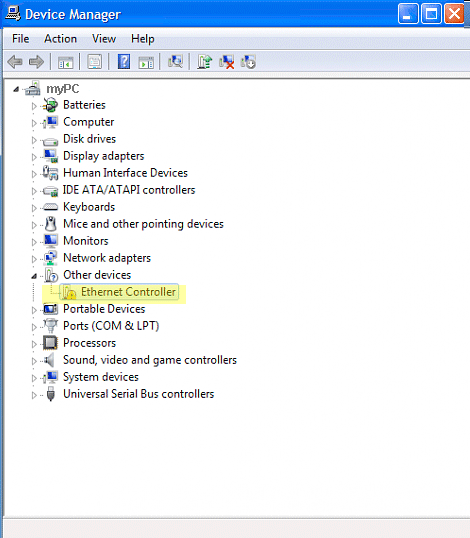Click the Processors chip icon
This screenshot has height=538, width=470.
tap(50, 343)
